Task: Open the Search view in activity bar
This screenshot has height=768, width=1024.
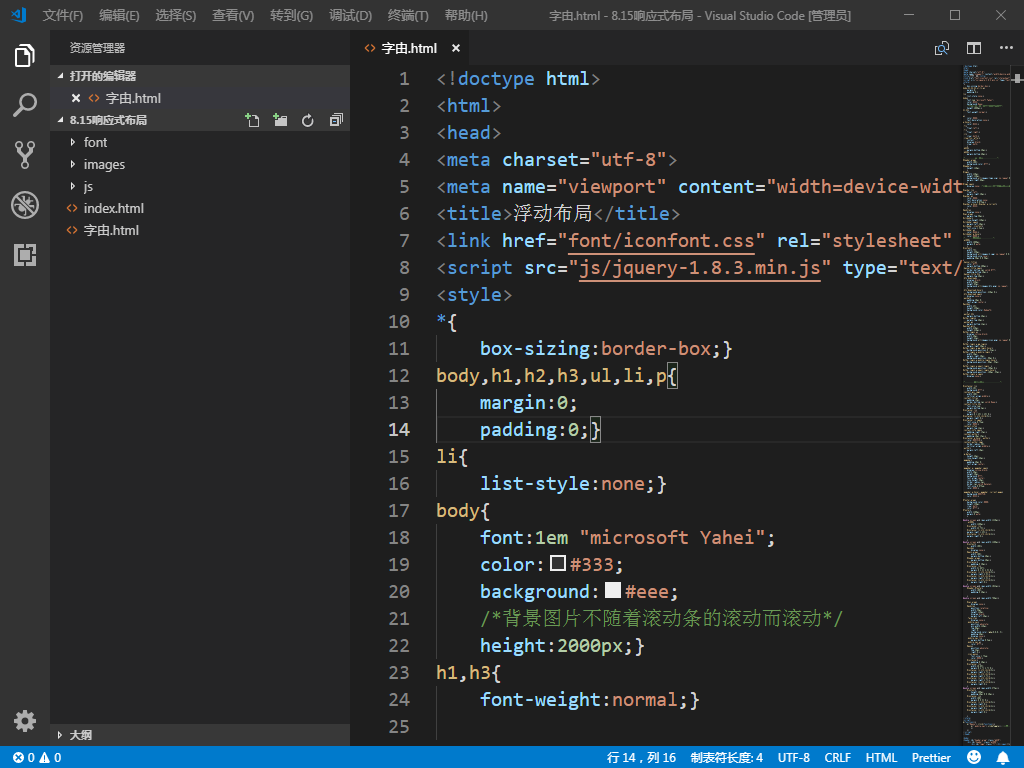Action: click(x=25, y=104)
